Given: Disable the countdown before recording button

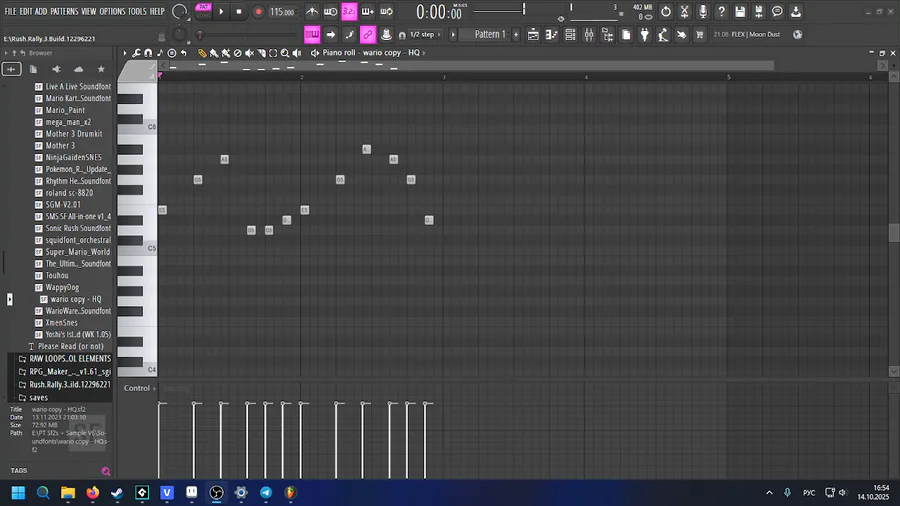Looking at the screenshot, I should click(x=349, y=11).
